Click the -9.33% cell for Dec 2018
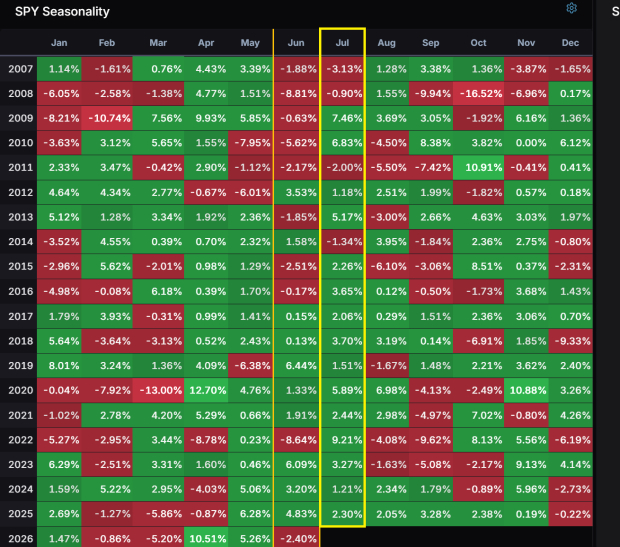Image resolution: width=620 pixels, height=547 pixels. point(571,341)
